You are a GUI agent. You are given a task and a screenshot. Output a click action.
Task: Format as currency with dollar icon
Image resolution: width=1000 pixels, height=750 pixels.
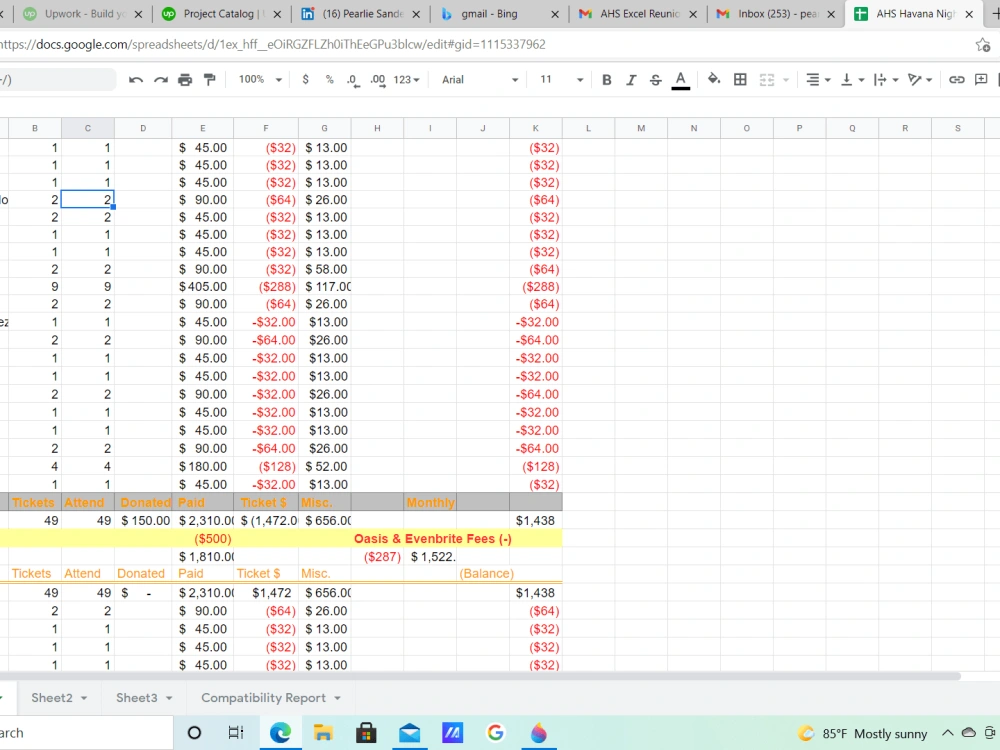coord(305,80)
